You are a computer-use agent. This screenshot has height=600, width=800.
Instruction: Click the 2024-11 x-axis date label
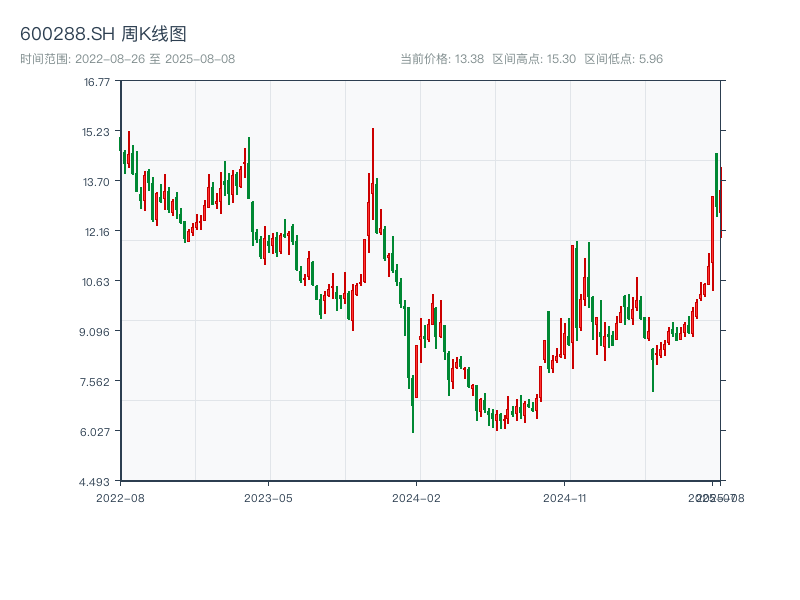tap(566, 497)
